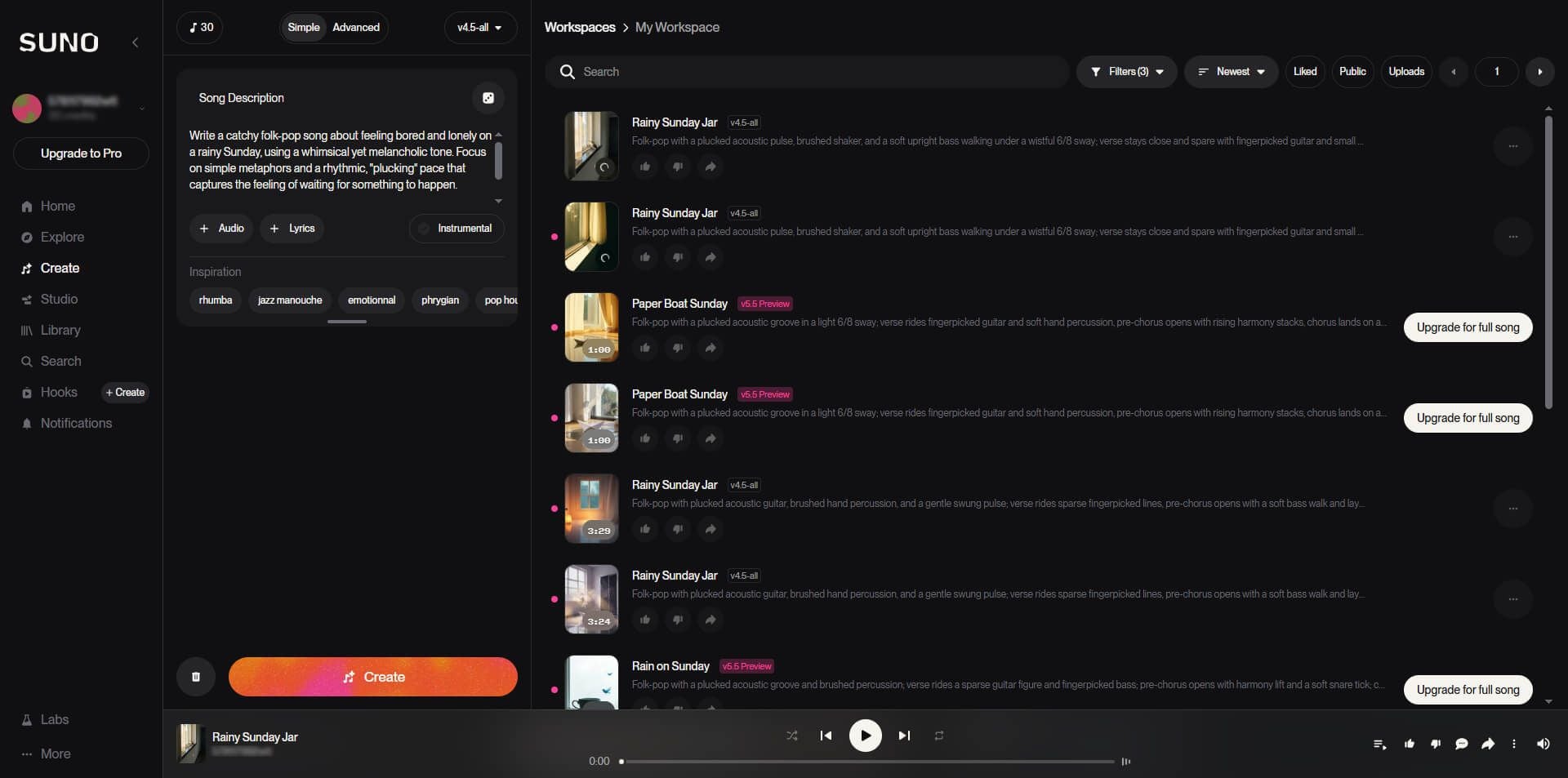Go to the previous workspace page

pyautogui.click(x=1454, y=72)
